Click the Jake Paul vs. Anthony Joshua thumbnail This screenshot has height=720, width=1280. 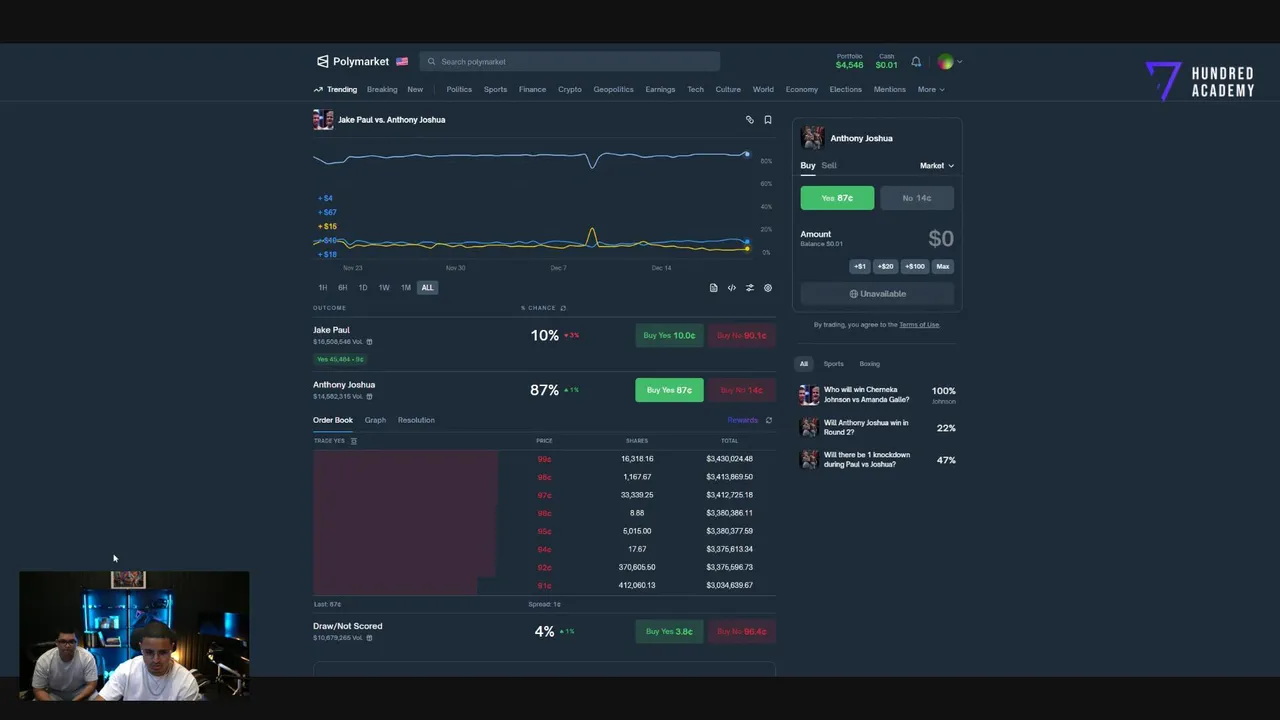(323, 120)
